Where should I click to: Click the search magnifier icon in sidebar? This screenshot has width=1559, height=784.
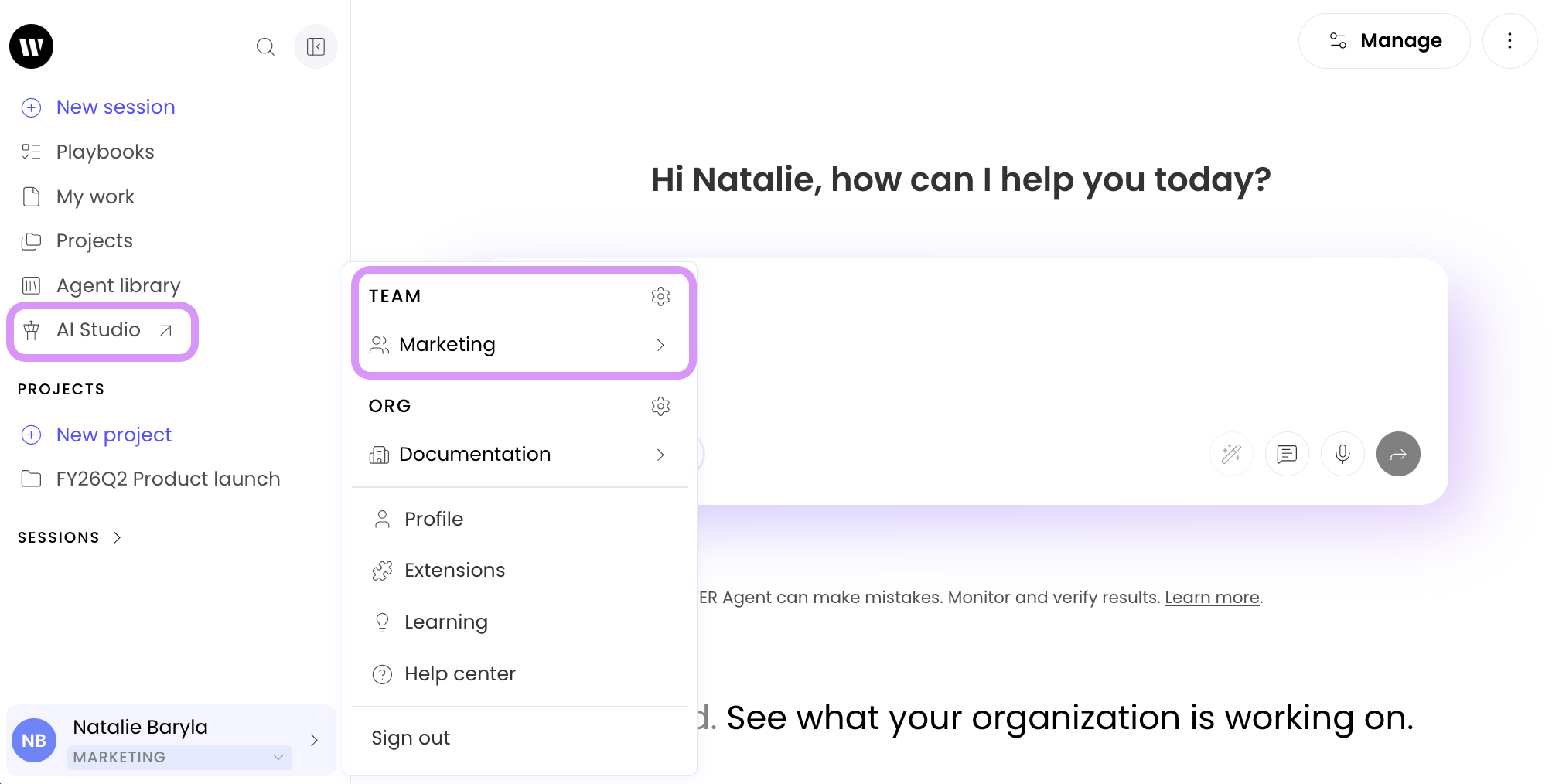[x=265, y=47]
